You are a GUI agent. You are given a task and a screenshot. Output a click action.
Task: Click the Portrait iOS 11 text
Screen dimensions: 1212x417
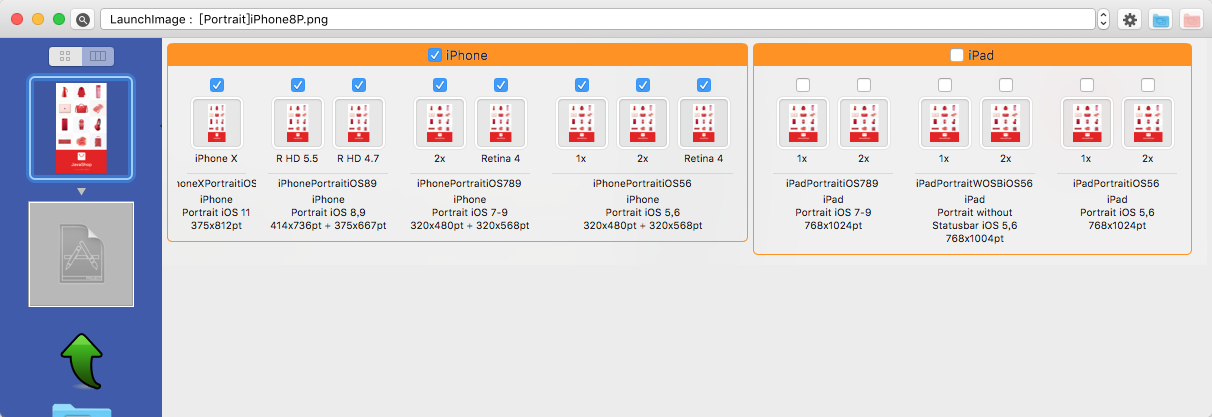coord(217,212)
